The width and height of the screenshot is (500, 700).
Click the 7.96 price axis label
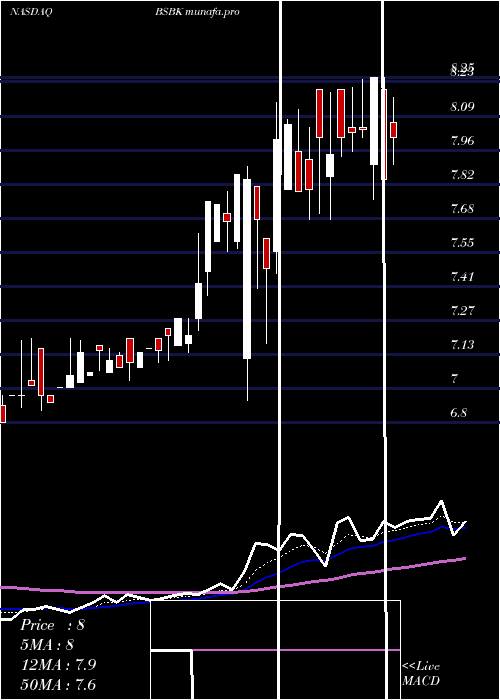[462, 141]
